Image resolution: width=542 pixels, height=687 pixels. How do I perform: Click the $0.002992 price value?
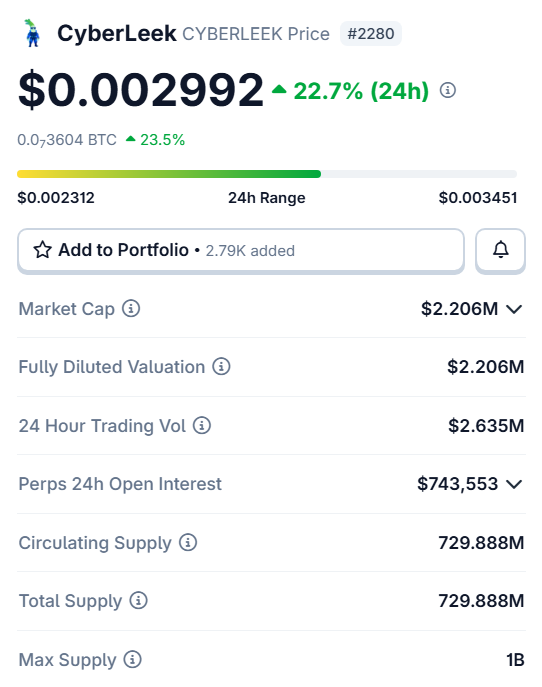tap(141, 90)
